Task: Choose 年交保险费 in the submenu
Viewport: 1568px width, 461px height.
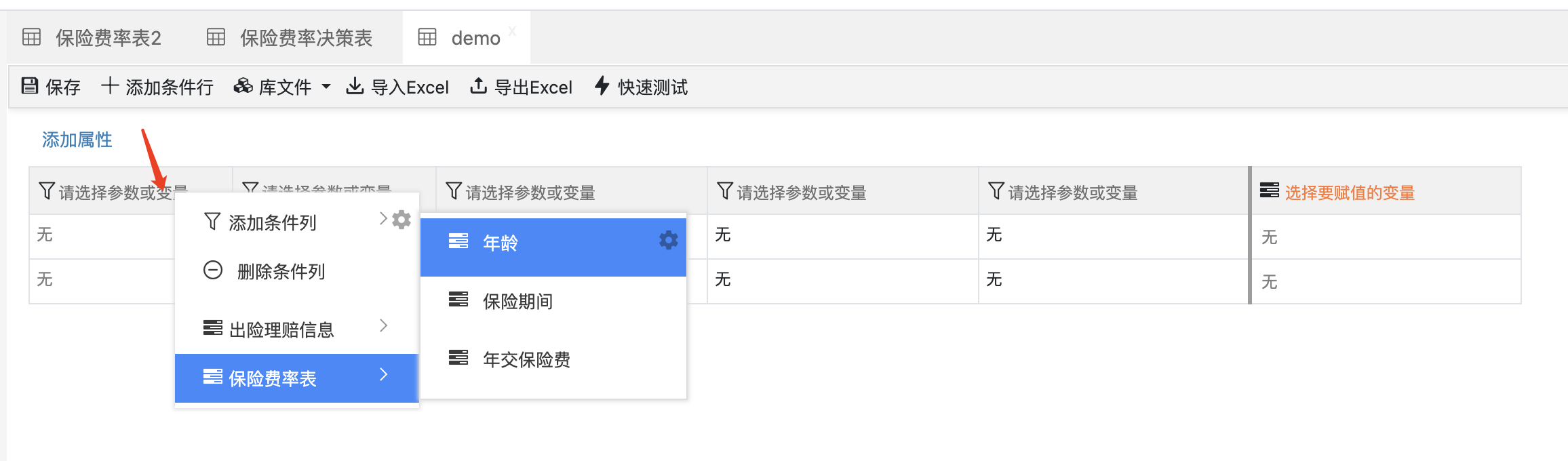Action: pyautogui.click(x=526, y=359)
